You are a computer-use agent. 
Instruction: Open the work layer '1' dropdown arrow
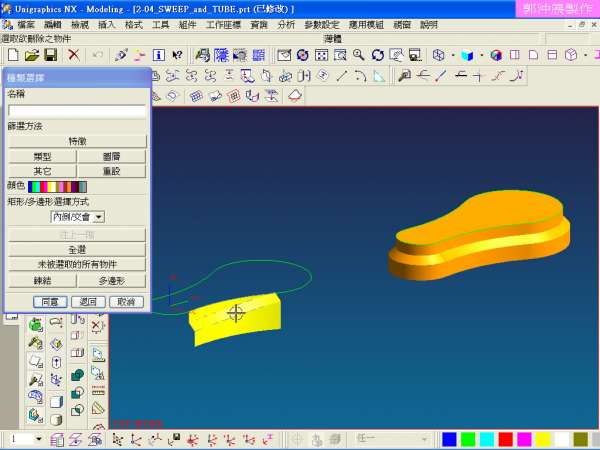pos(38,439)
